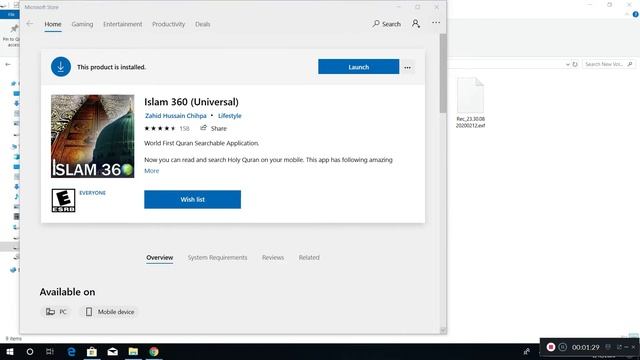The height and width of the screenshot is (360, 640).
Task: Open Cortana search circle on taskbar
Action: click(x=29, y=351)
